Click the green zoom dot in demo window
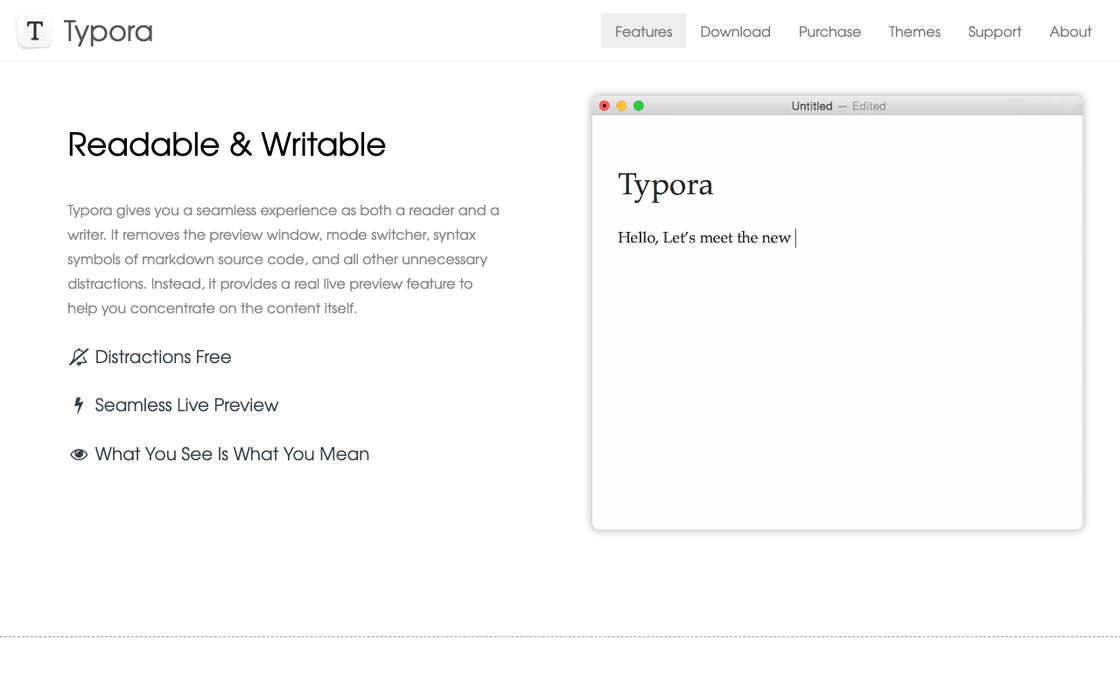This screenshot has width=1120, height=700. tap(639, 106)
